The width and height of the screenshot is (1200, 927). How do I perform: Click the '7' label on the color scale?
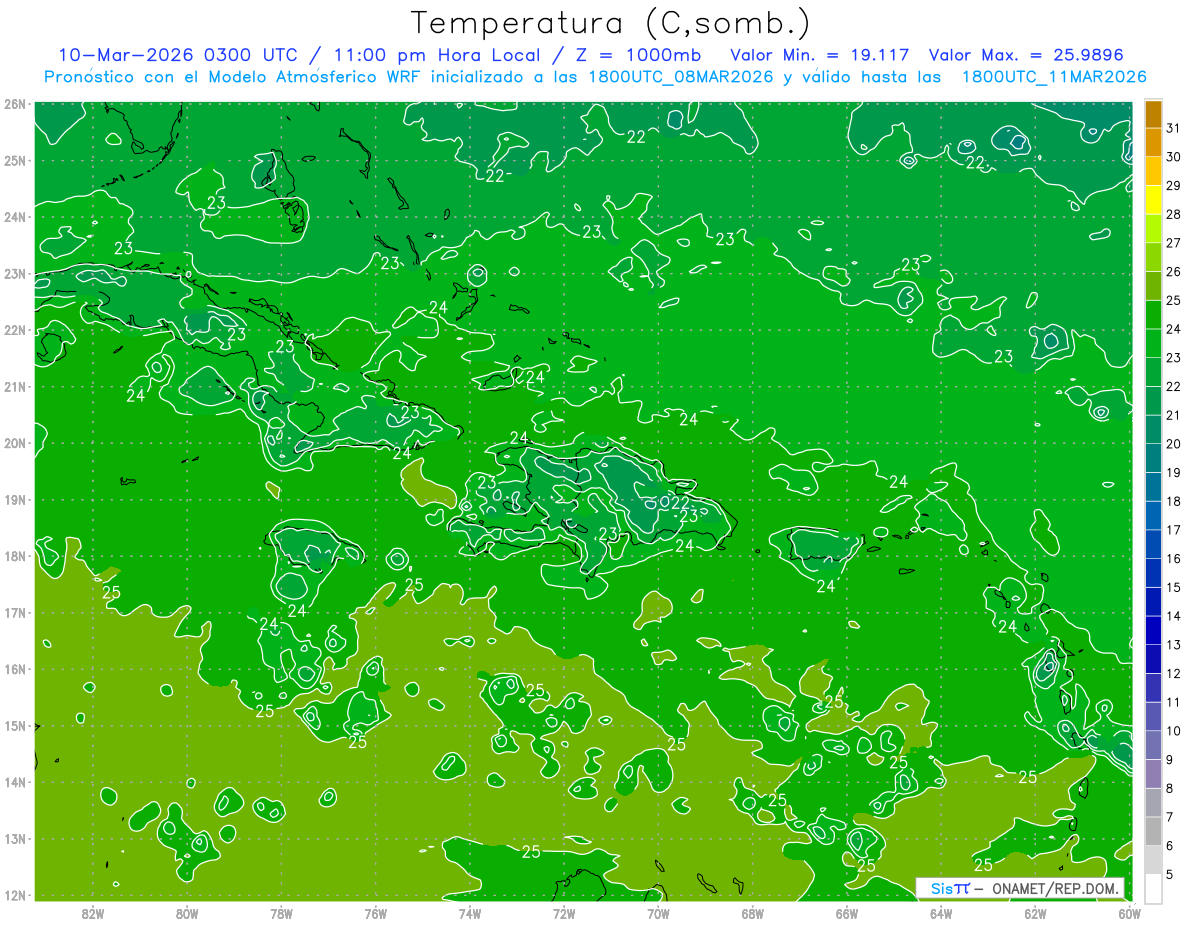pyautogui.click(x=1170, y=817)
